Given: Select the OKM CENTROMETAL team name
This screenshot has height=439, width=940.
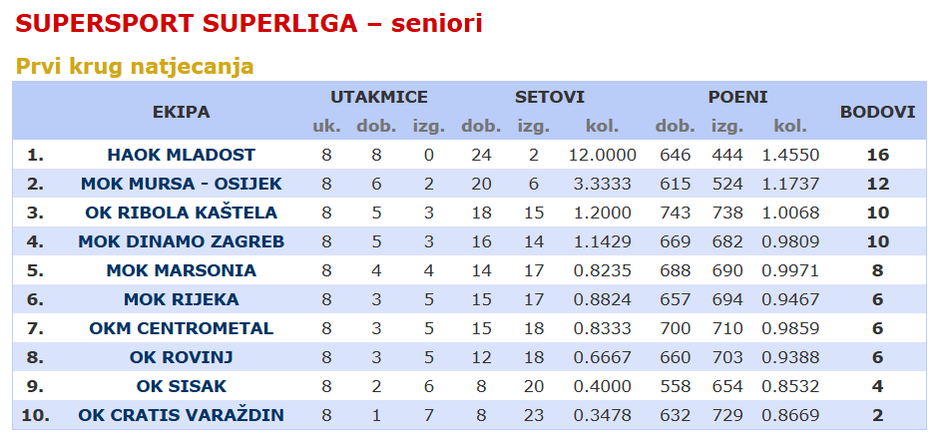Looking at the screenshot, I should click(x=181, y=329).
